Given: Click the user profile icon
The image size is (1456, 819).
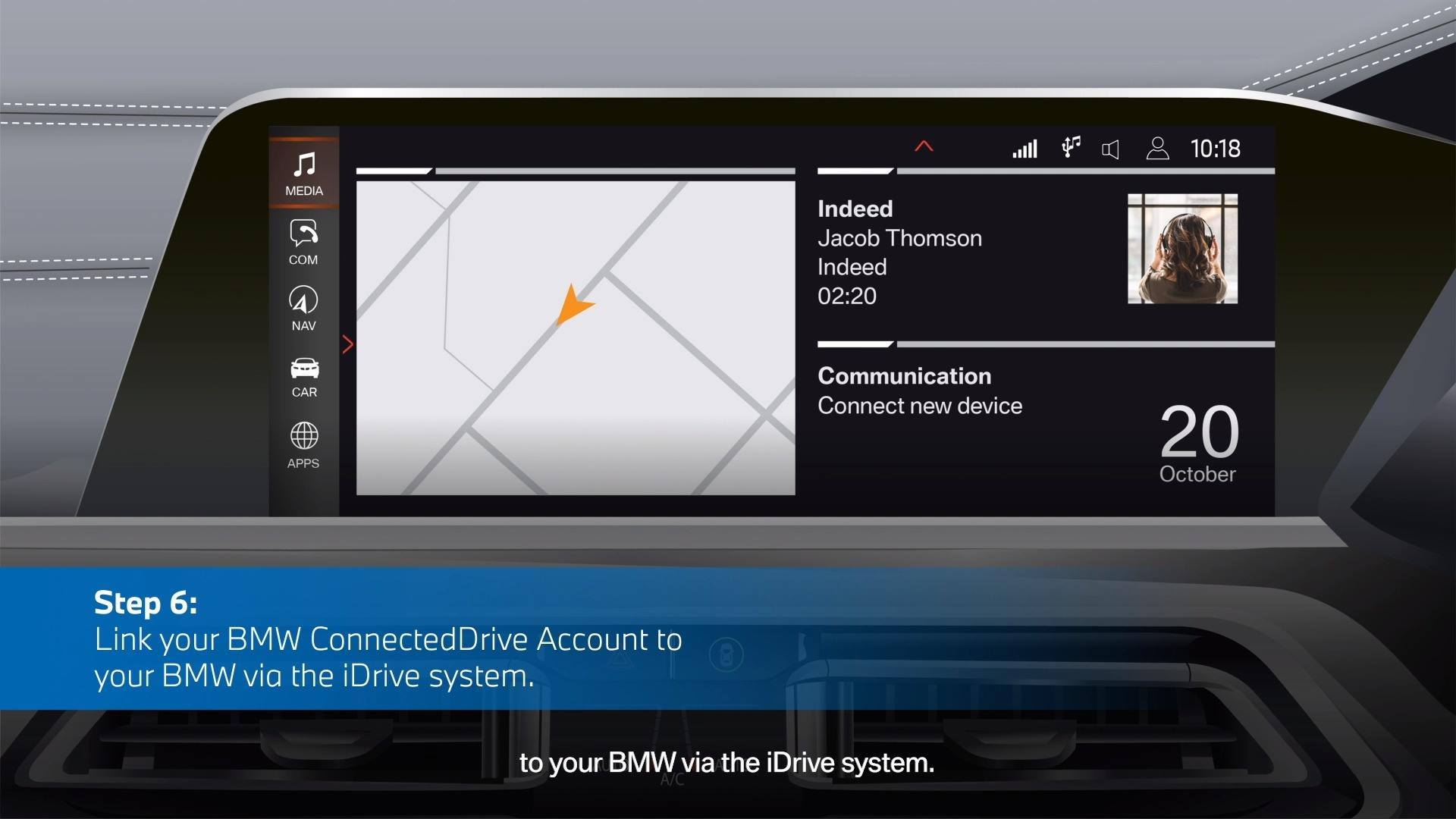Looking at the screenshot, I should click(1157, 148).
